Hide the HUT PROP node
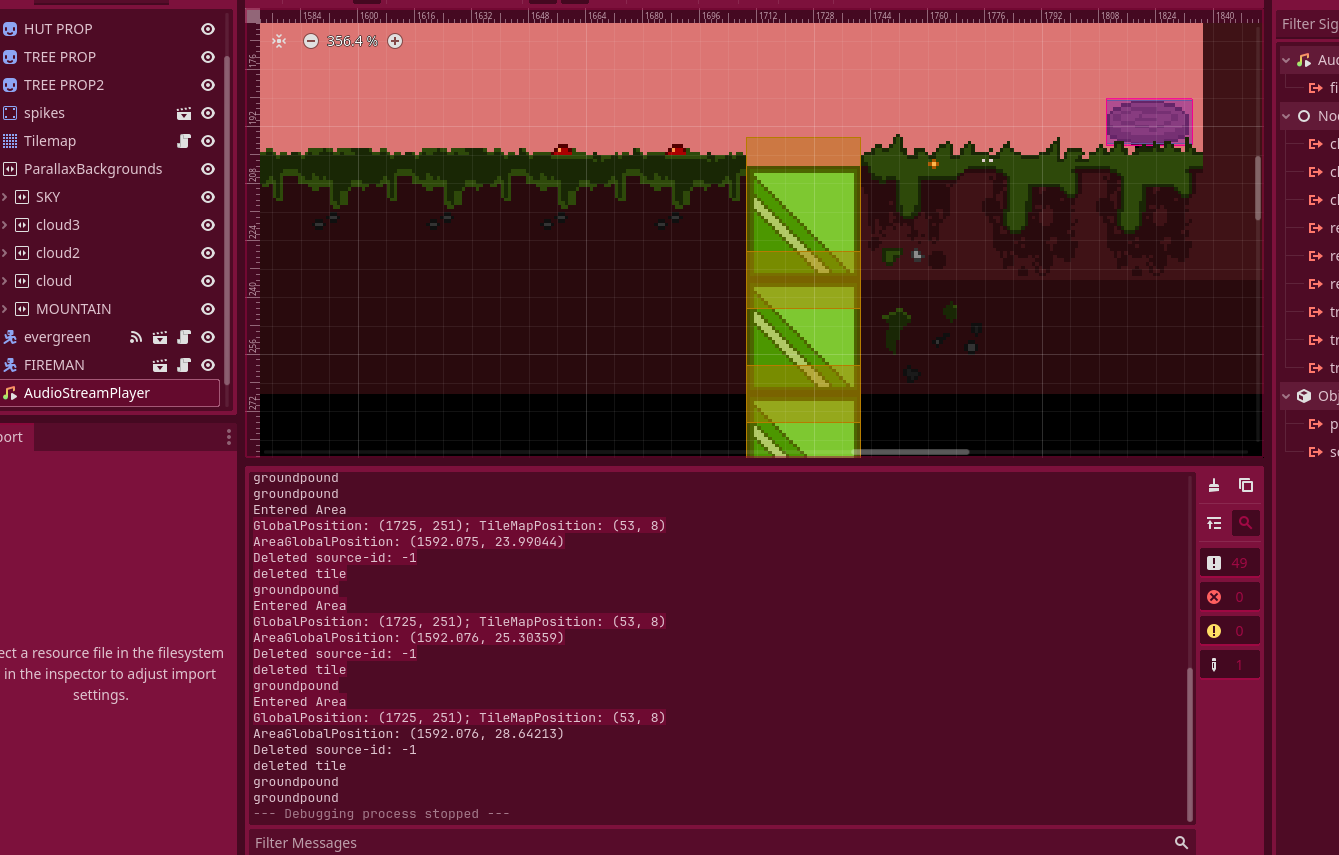This screenshot has height=855, width=1339. click(x=208, y=29)
